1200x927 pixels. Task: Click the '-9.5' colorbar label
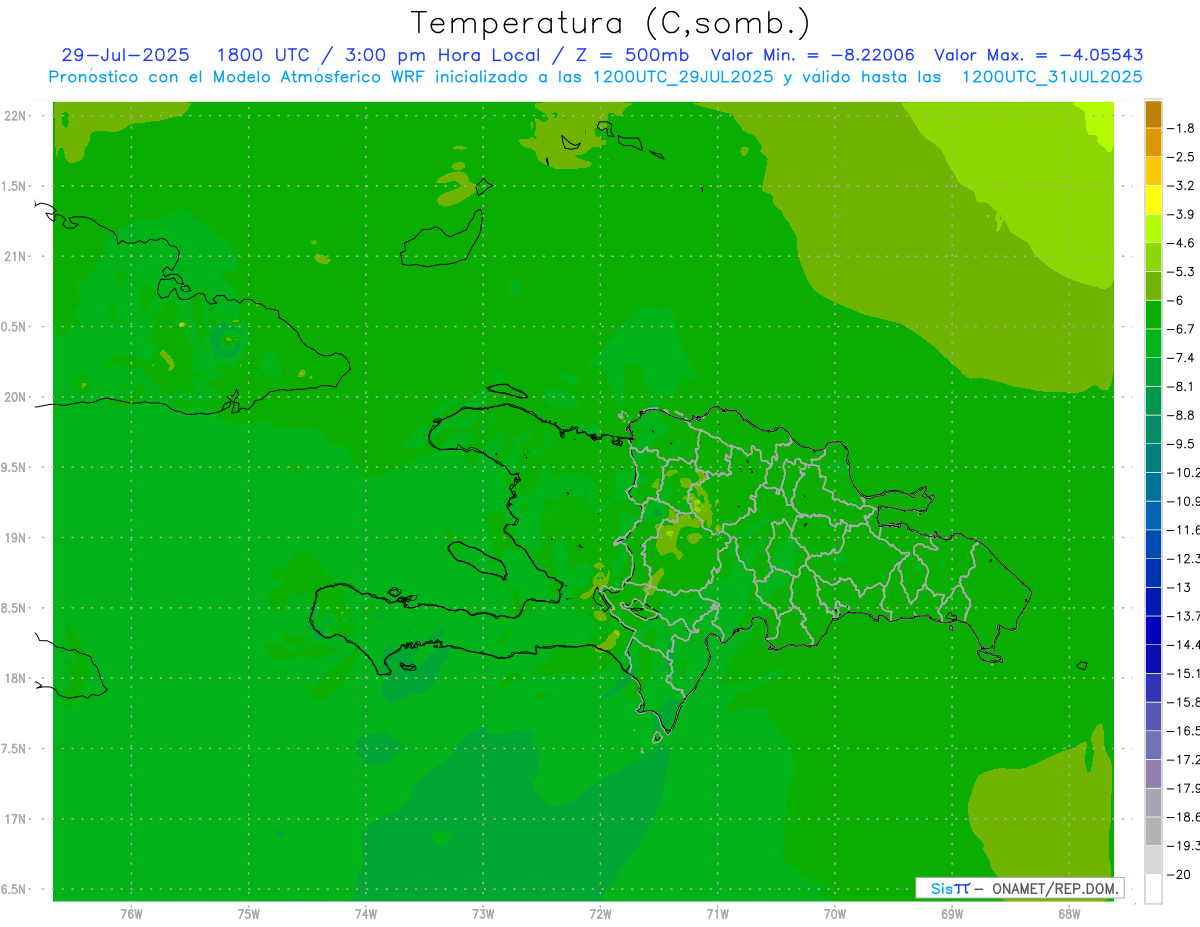(1181, 443)
